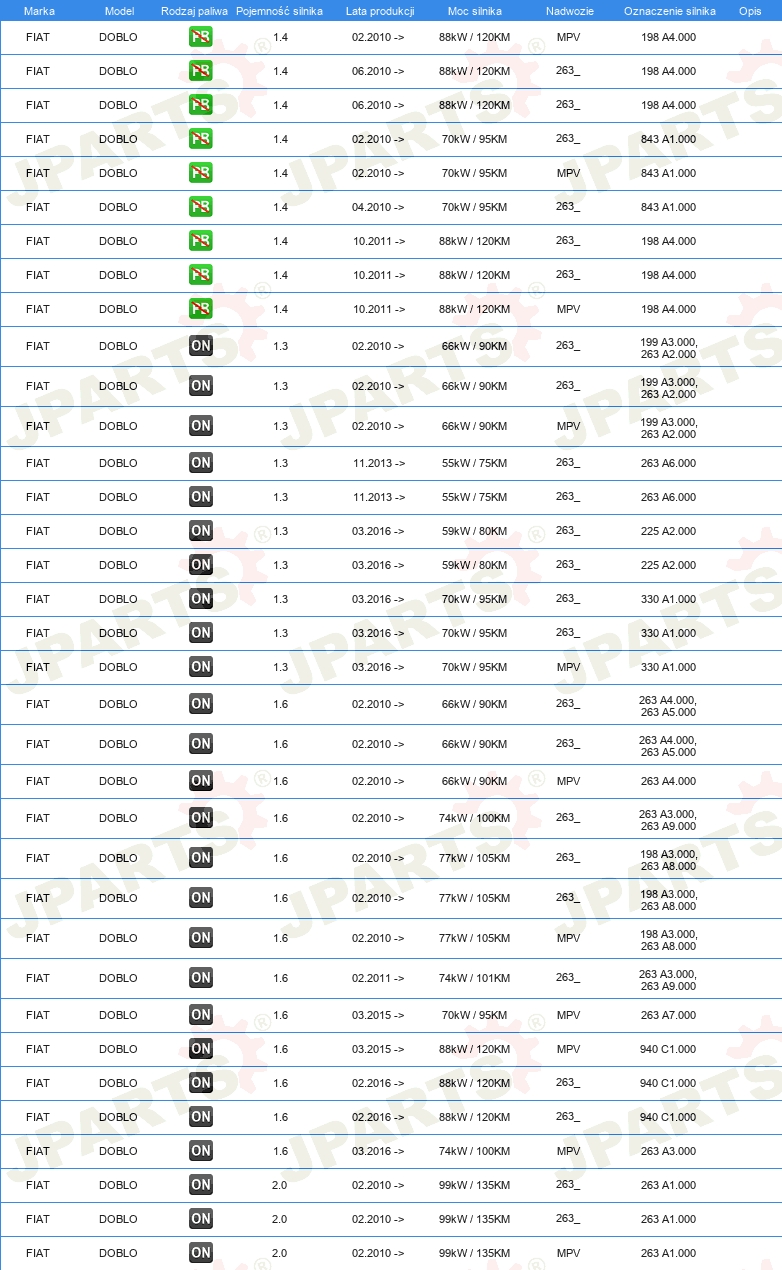Select '263 A3.000' in the 03.2016 MPV row

[x=668, y=1151]
